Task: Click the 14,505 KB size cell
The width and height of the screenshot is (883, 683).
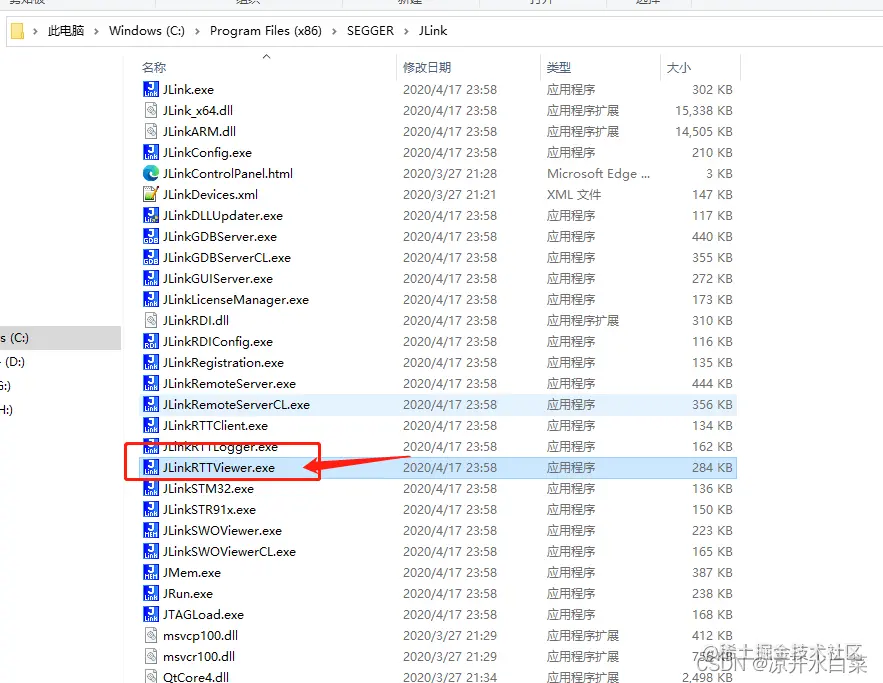Action: click(704, 131)
